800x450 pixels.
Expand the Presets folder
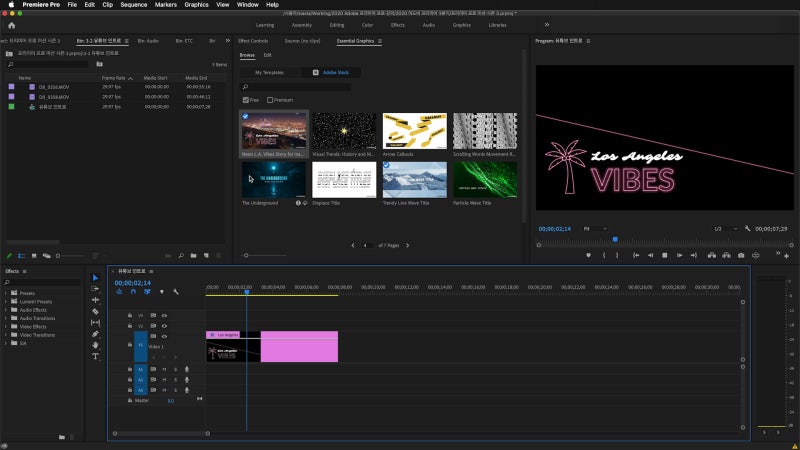(6, 293)
